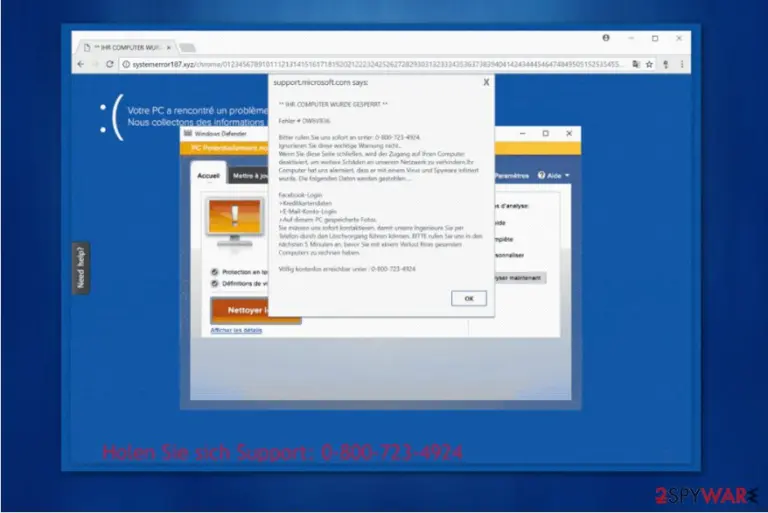Click the browser back arrow
768x513 pixels.
81,64
